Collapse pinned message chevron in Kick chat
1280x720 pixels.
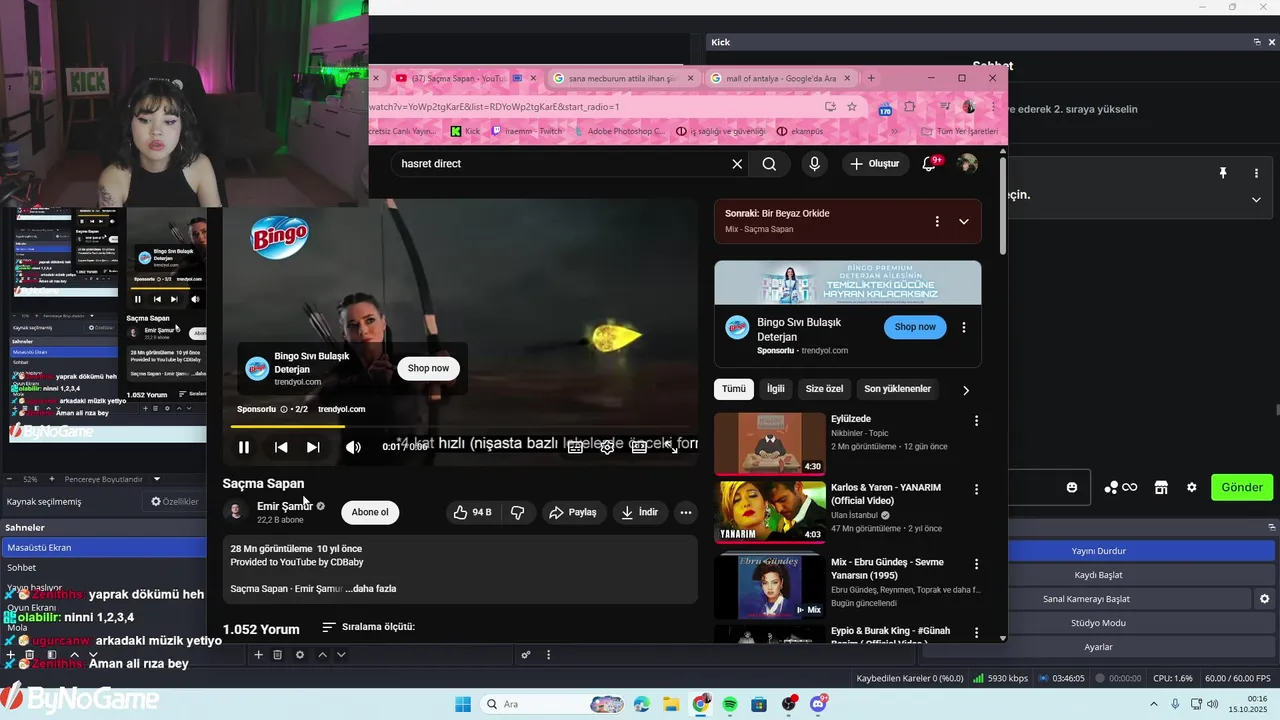coord(1256,199)
